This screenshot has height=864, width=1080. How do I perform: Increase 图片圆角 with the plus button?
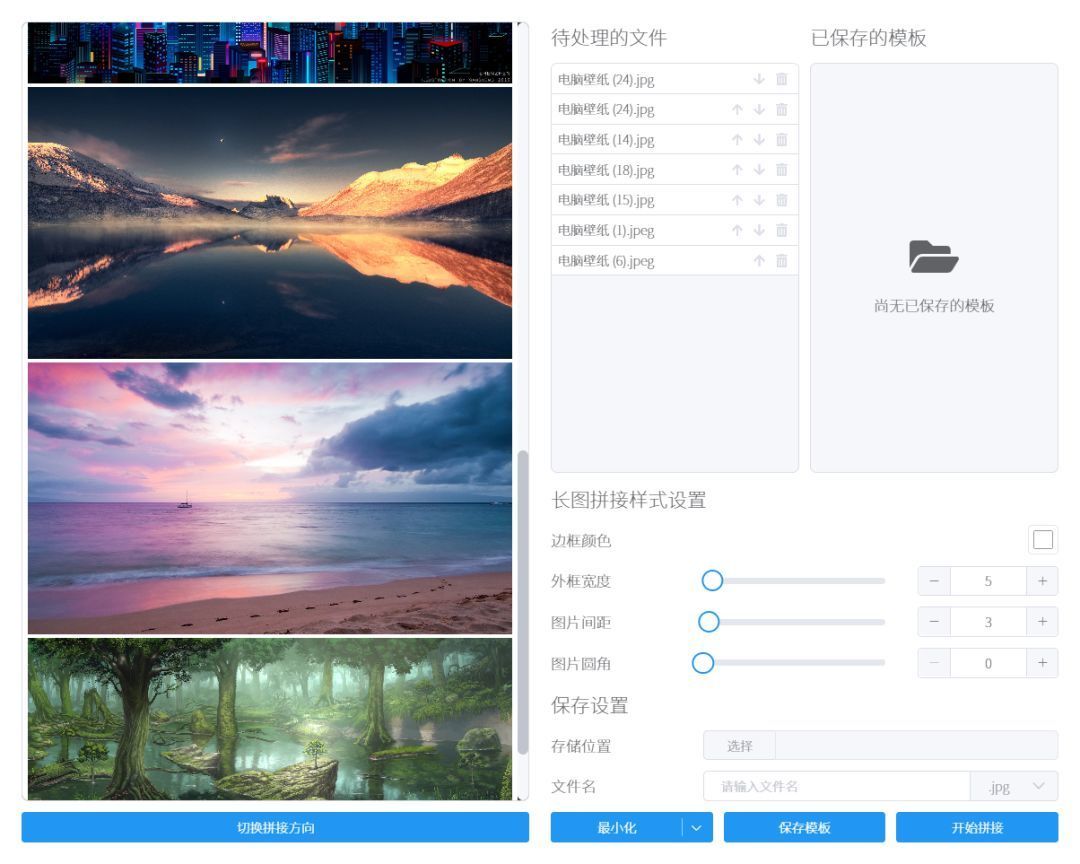point(1042,664)
